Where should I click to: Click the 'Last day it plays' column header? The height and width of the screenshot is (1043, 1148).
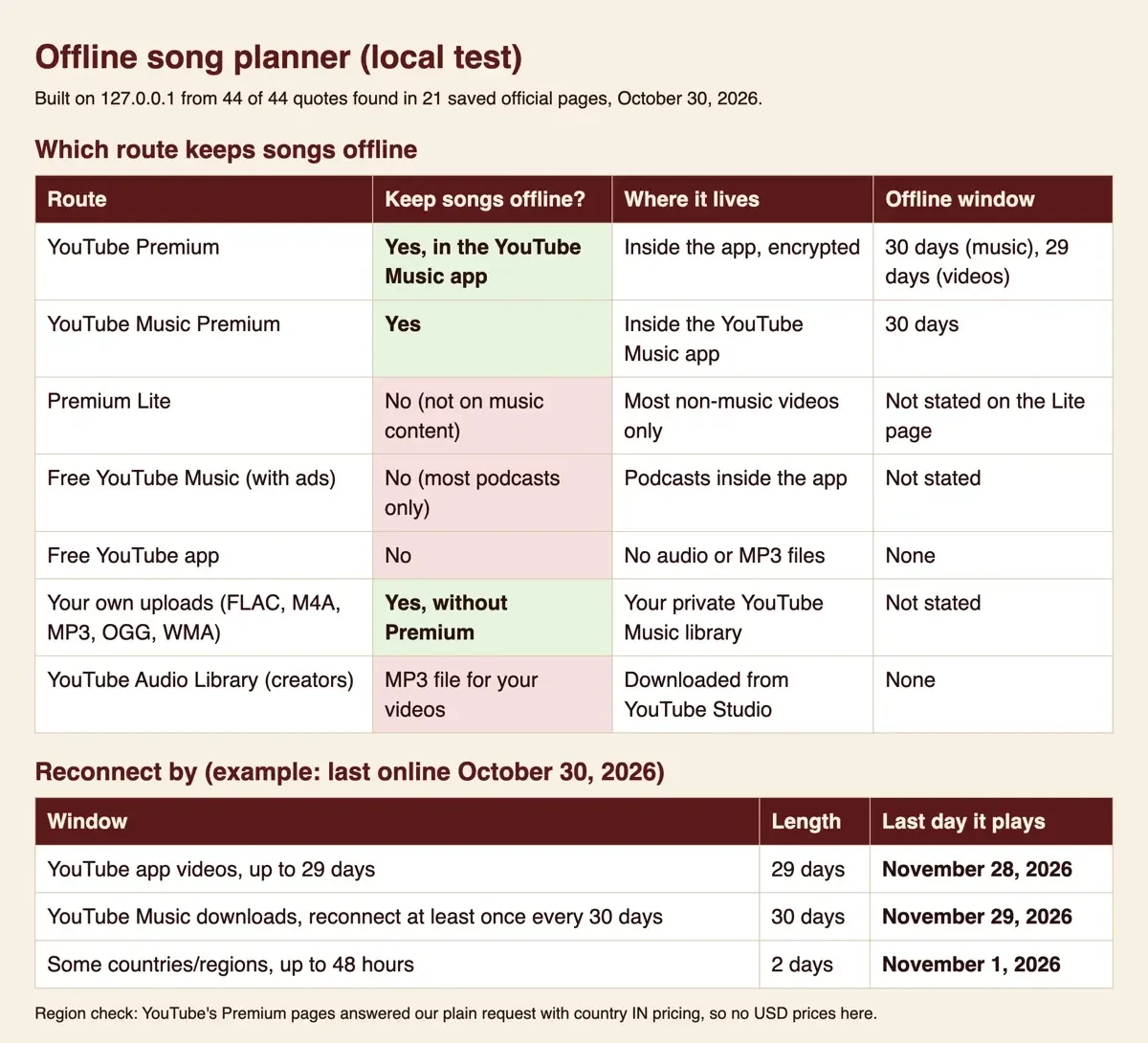[x=991, y=821]
